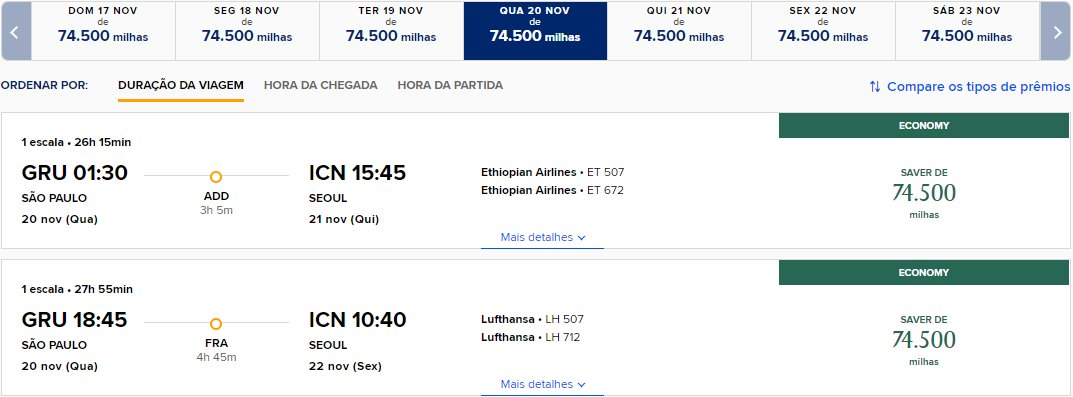Viewport: 1073px width, 397px height.
Task: Click the FRA layover circle marker
Action: coord(216,324)
